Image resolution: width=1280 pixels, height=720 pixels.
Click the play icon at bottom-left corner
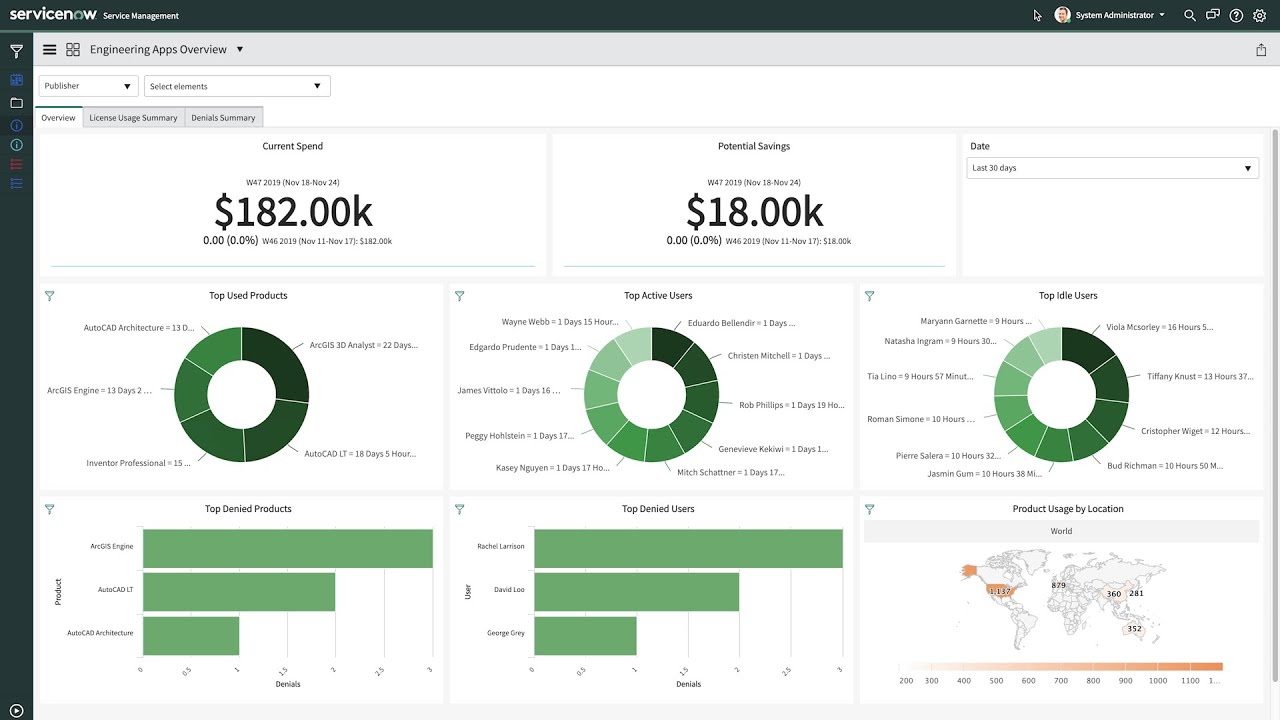16,710
